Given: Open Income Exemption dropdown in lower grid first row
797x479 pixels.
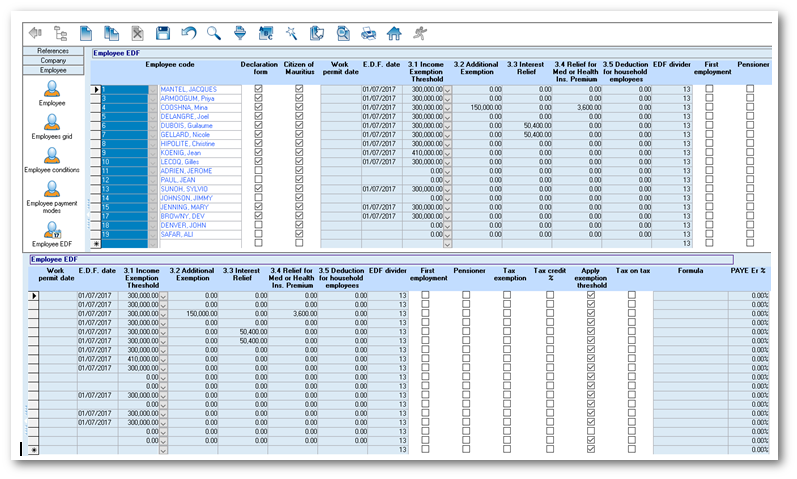Looking at the screenshot, I should pyautogui.click(x=163, y=296).
